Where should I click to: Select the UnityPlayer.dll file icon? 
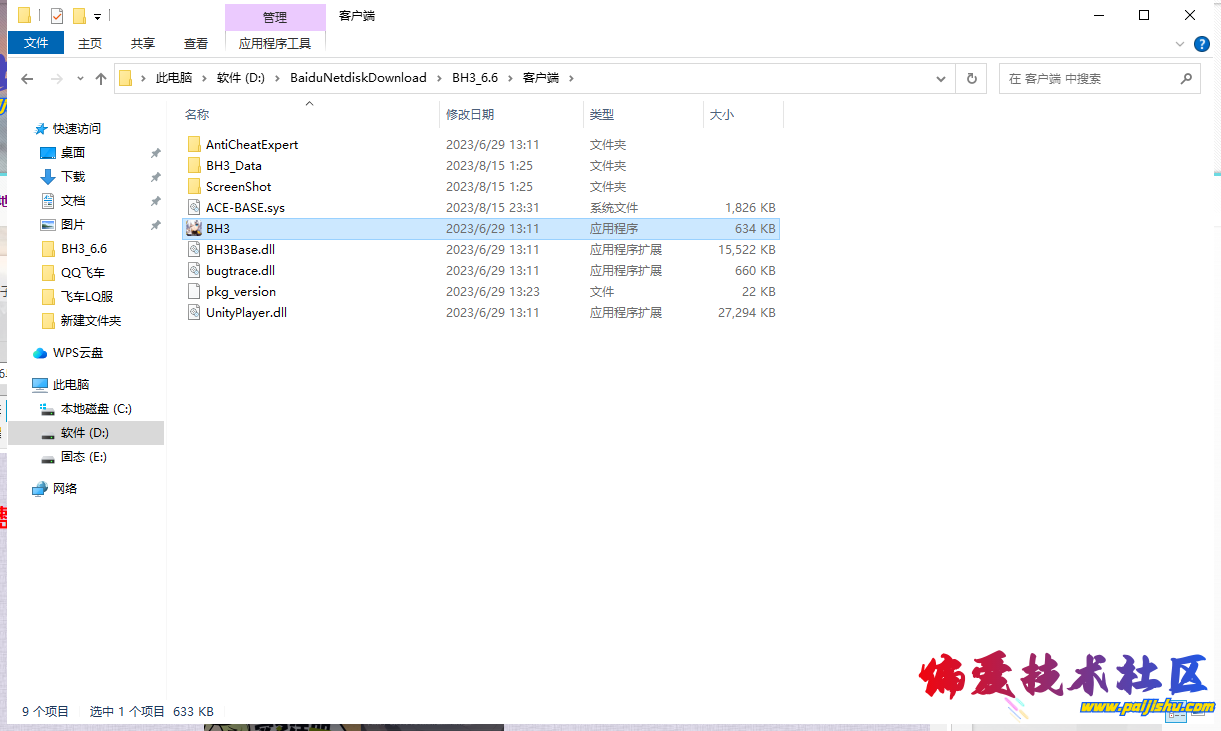pos(194,313)
